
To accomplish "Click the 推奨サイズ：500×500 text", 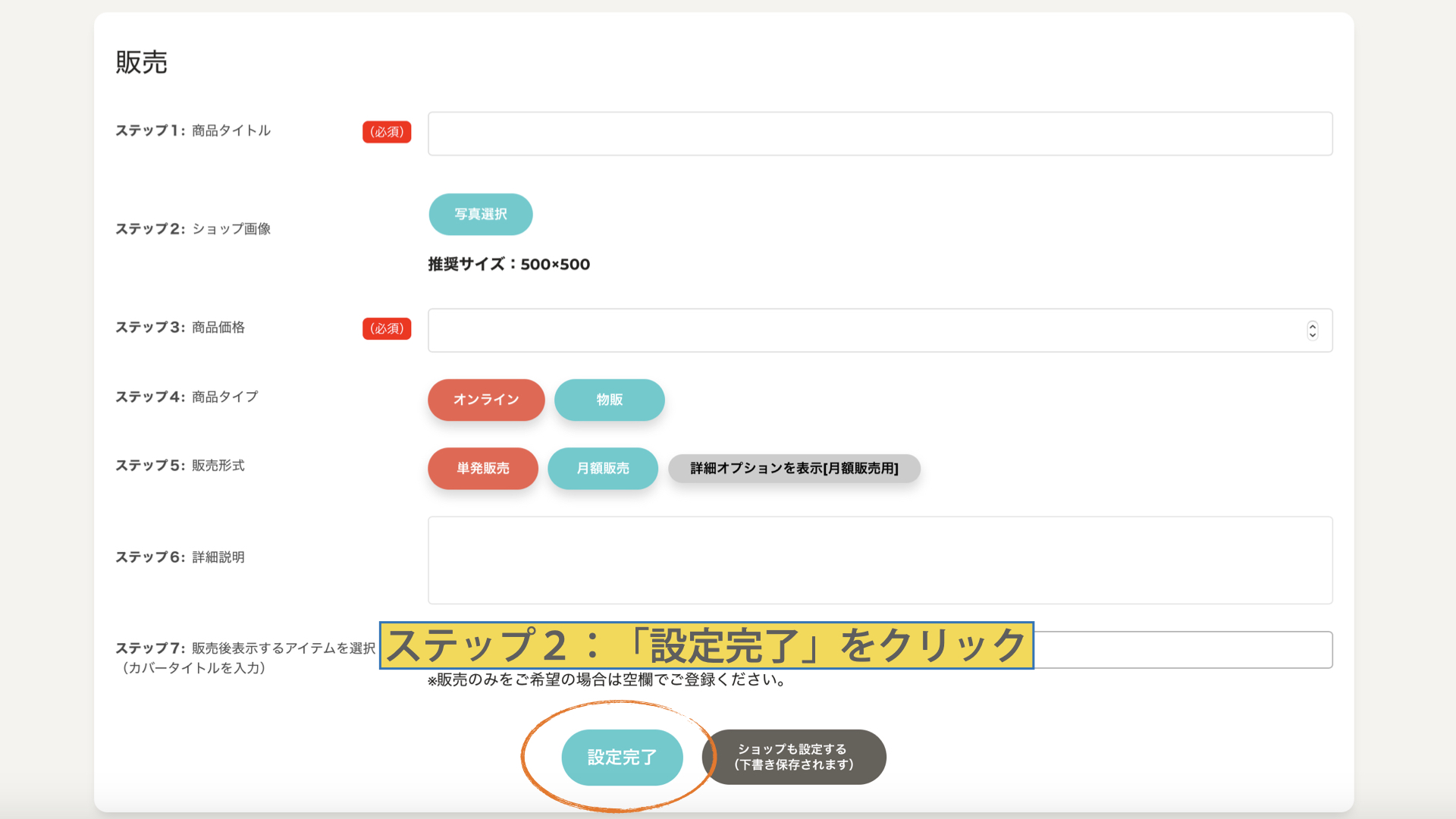I will pyautogui.click(x=509, y=264).
